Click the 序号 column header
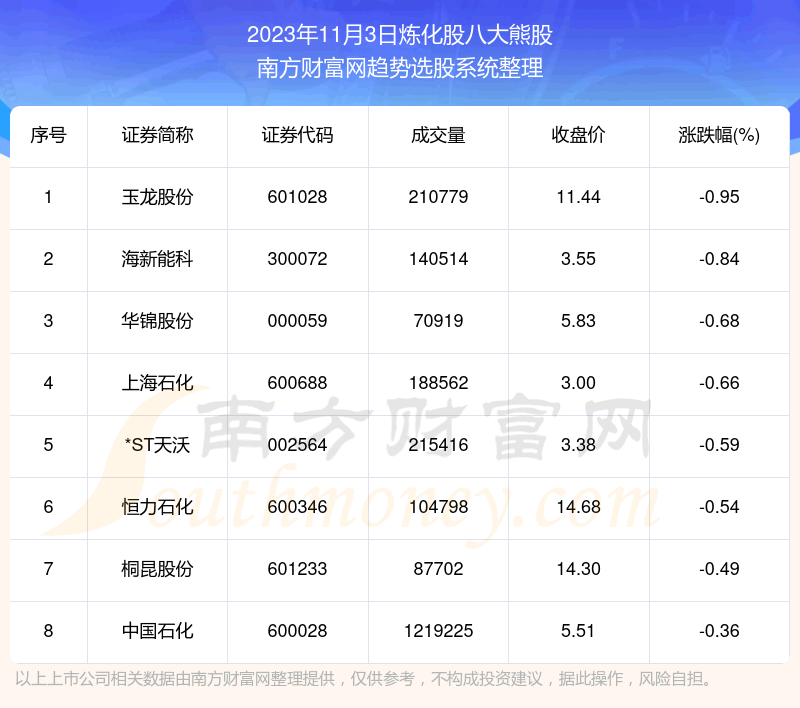Viewport: 800px width, 708px height. pos(48,135)
